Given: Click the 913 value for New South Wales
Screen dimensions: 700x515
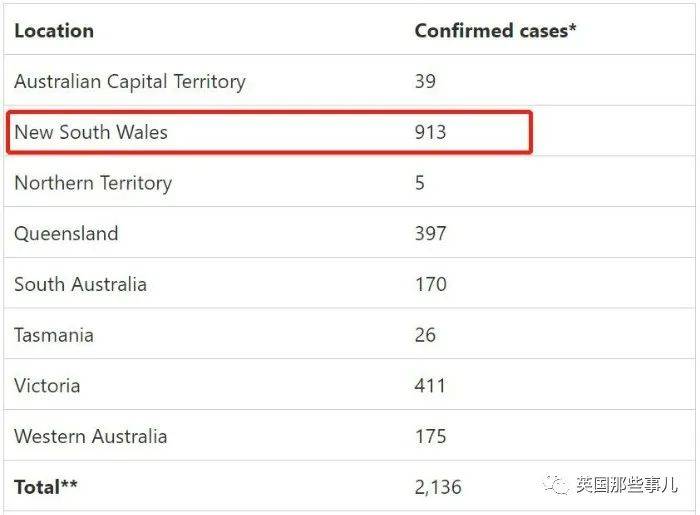Looking at the screenshot, I should pos(430,133).
